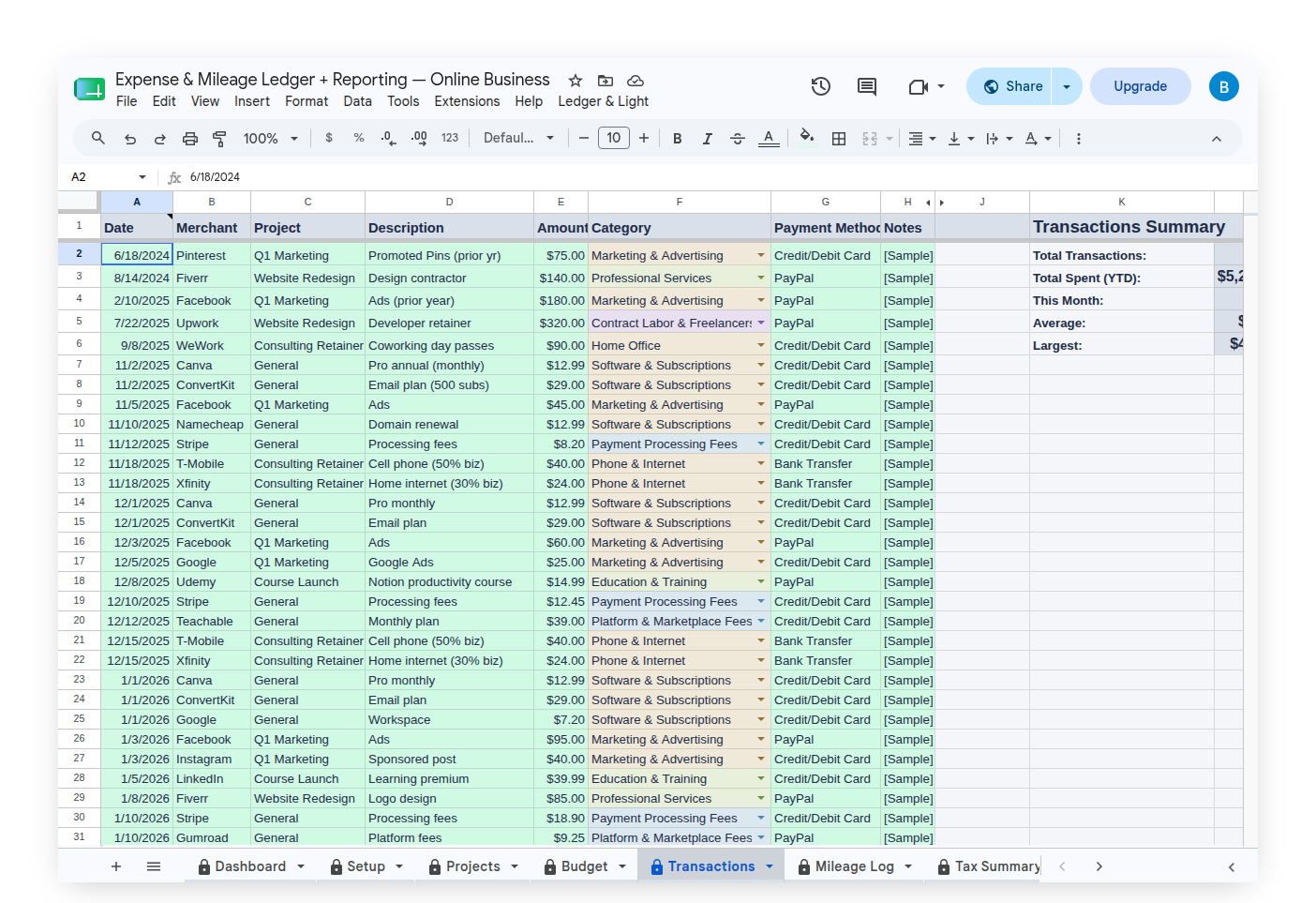The height and width of the screenshot is (903, 1316).
Task: Increase font size plus icon
Action: [644, 138]
